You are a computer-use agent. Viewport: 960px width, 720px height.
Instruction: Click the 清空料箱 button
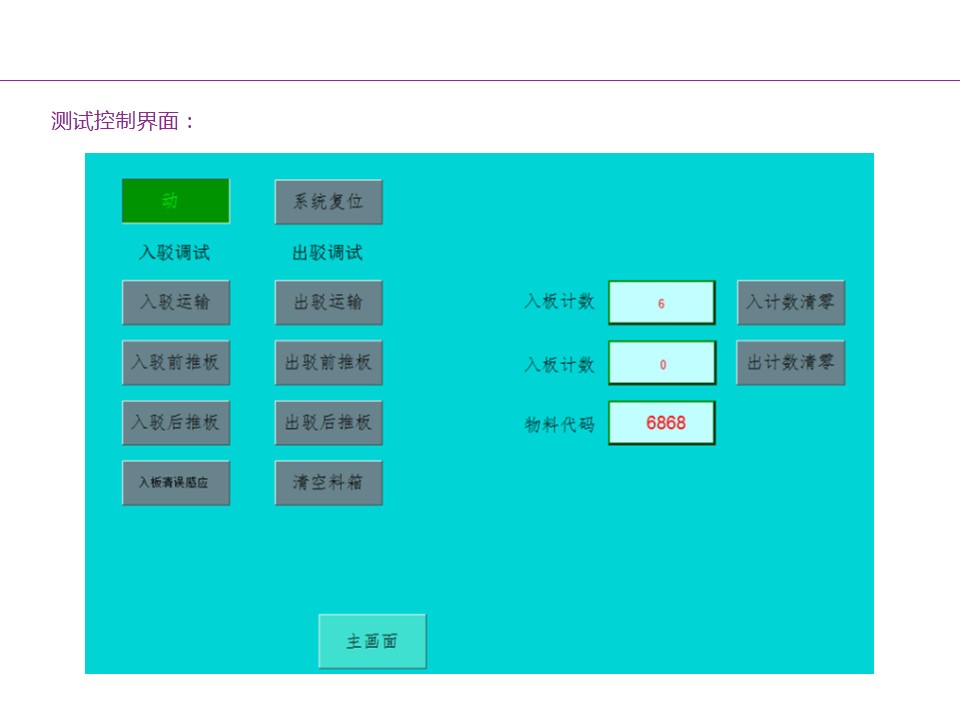pos(329,482)
